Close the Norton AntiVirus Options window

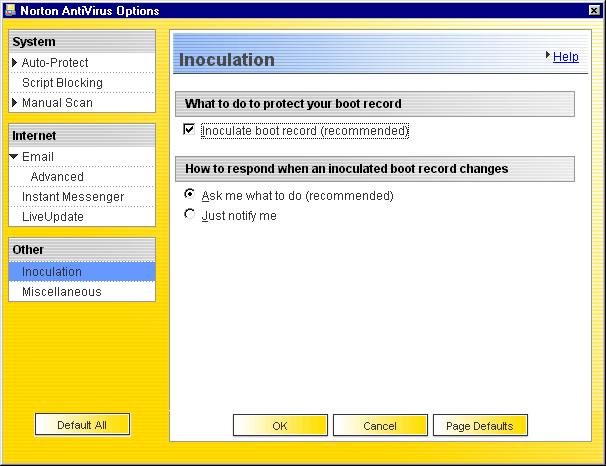(594, 10)
